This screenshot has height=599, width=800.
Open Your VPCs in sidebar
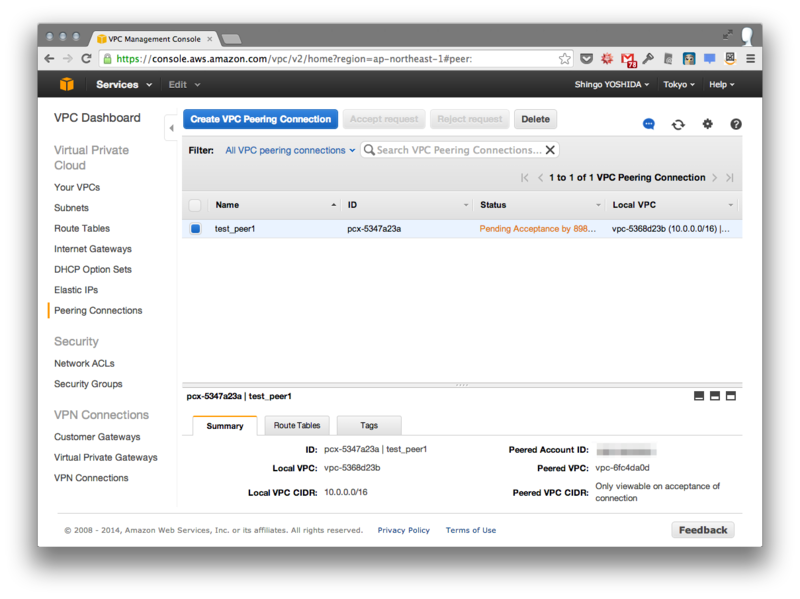[77, 187]
